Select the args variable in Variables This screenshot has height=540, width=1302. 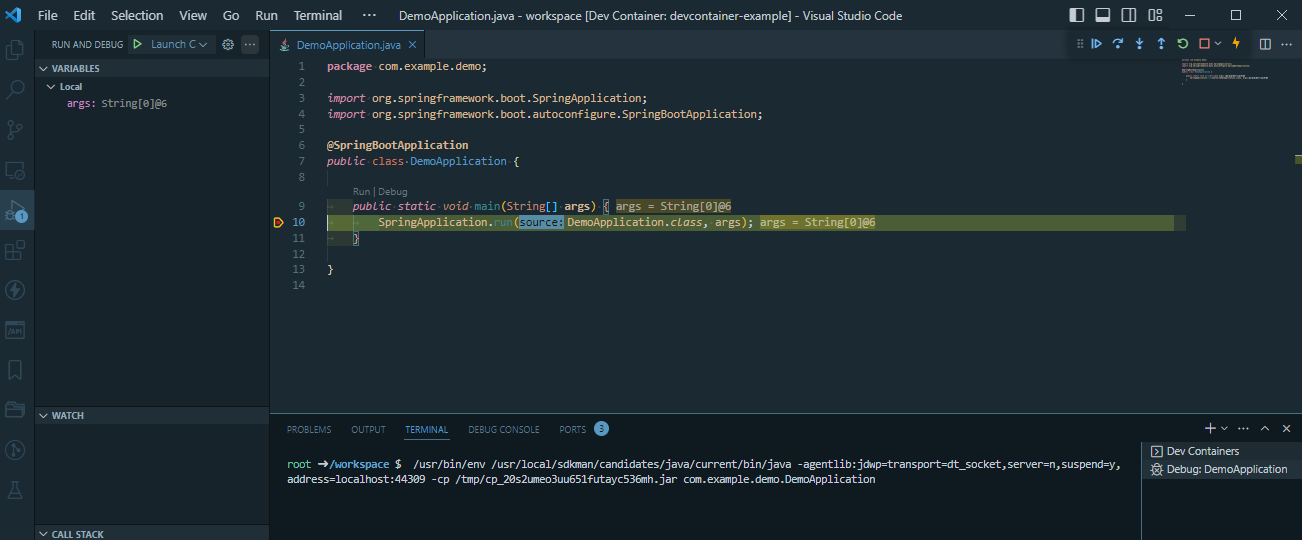pyautogui.click(x=152, y=103)
